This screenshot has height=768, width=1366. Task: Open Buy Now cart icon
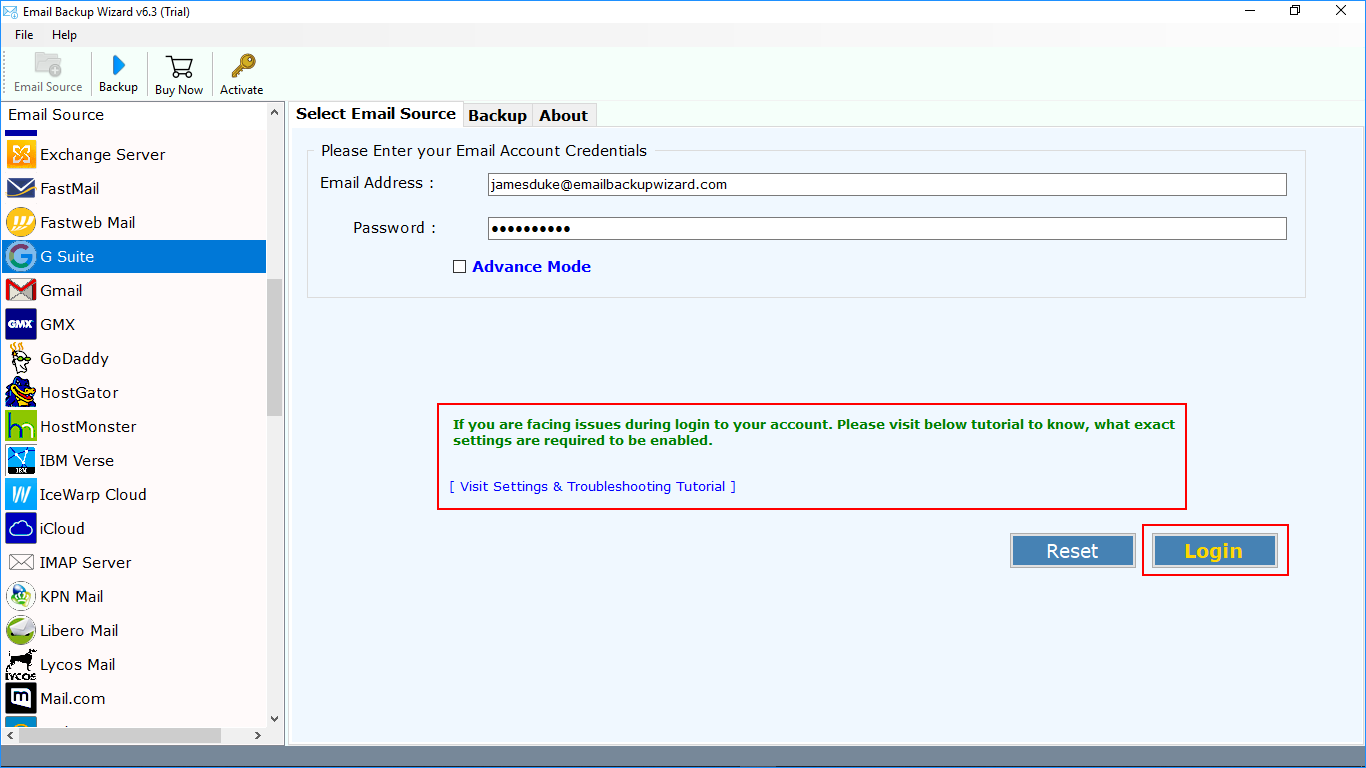pos(180,67)
